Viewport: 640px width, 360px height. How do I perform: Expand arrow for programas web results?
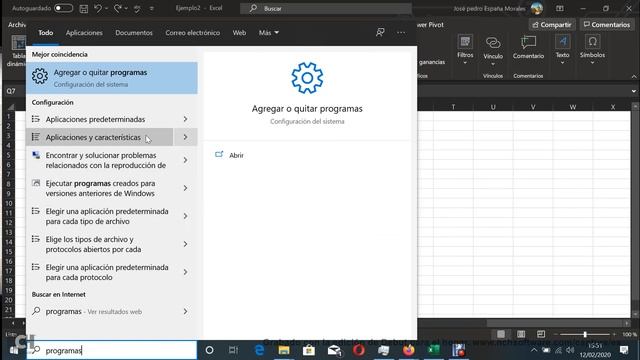pos(186,311)
